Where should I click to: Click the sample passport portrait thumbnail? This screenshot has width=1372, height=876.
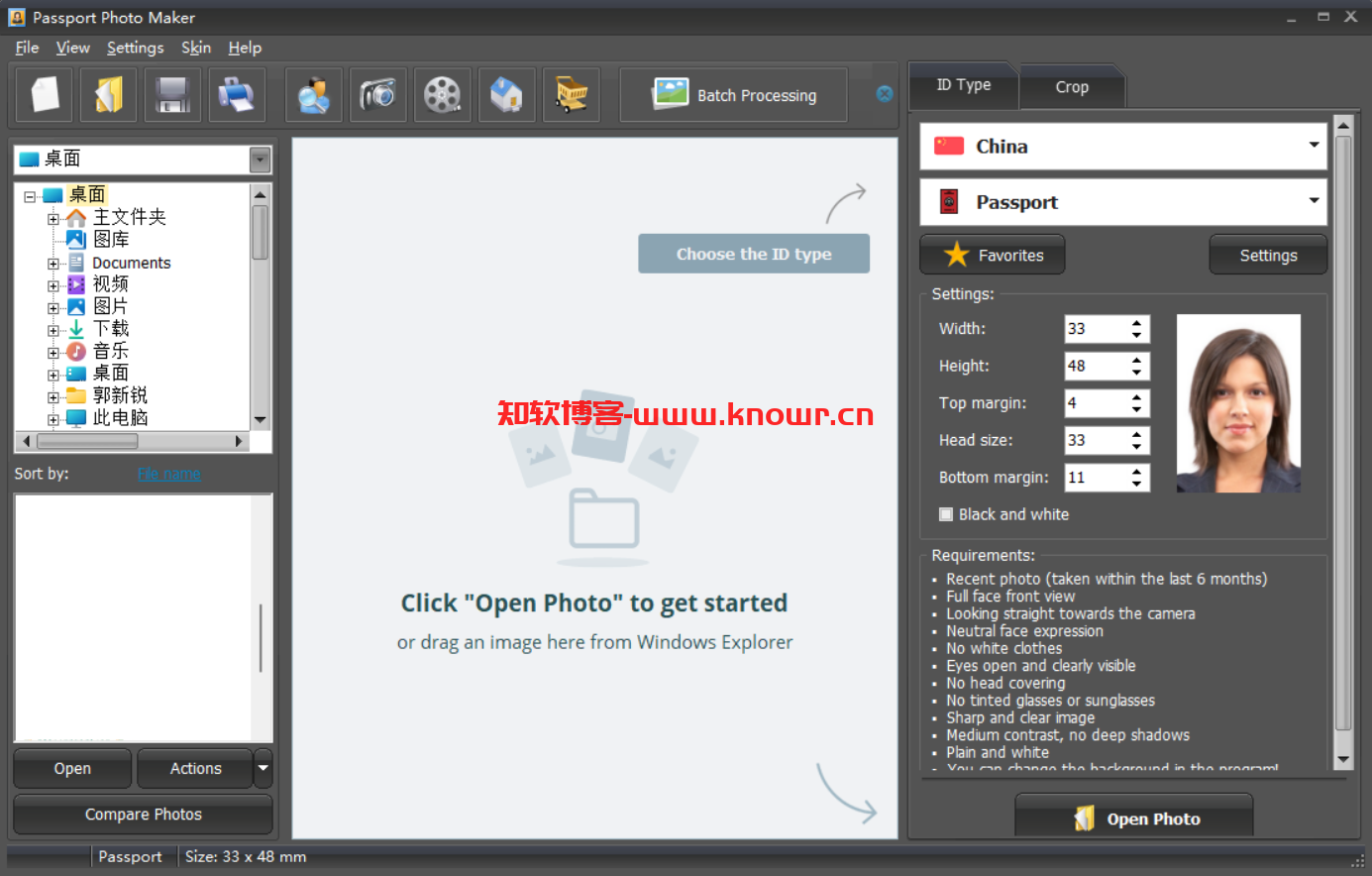pyautogui.click(x=1238, y=403)
